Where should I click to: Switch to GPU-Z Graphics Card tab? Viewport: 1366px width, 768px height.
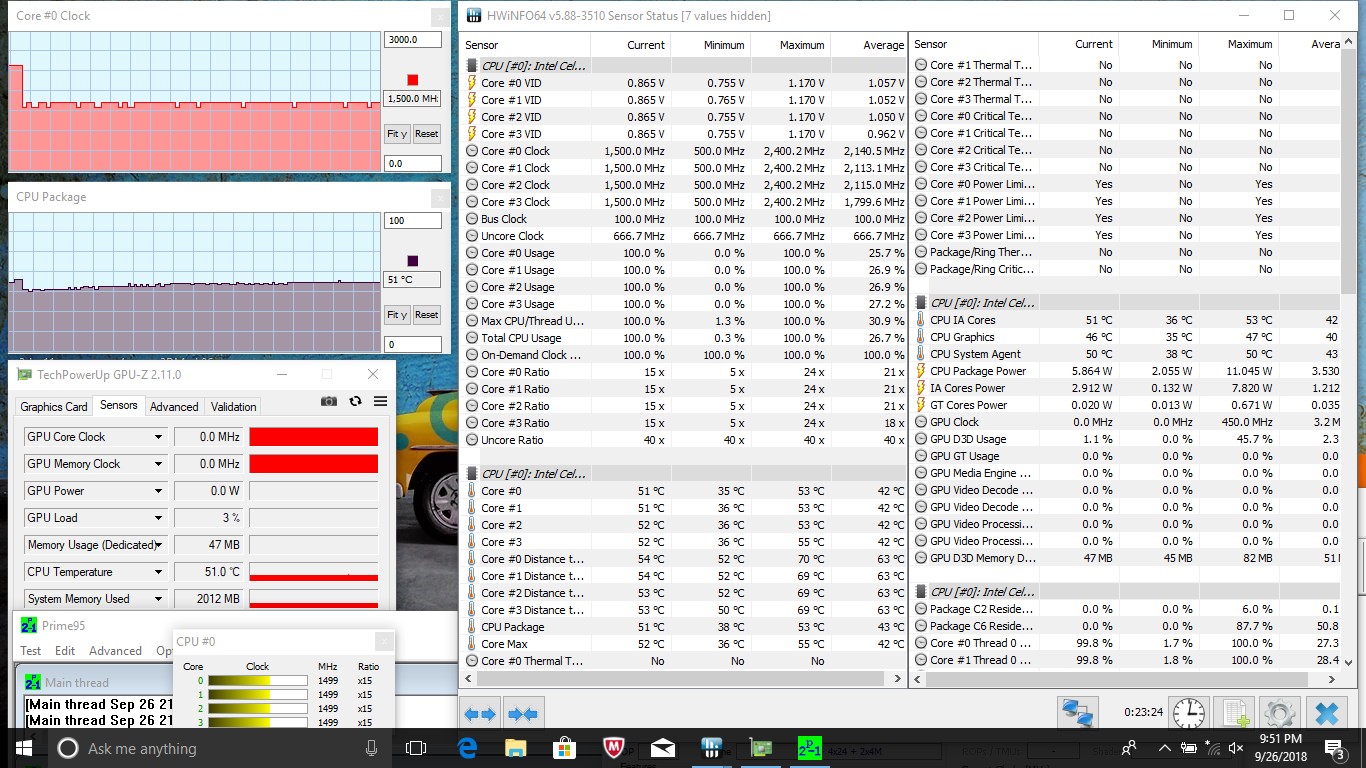54,407
